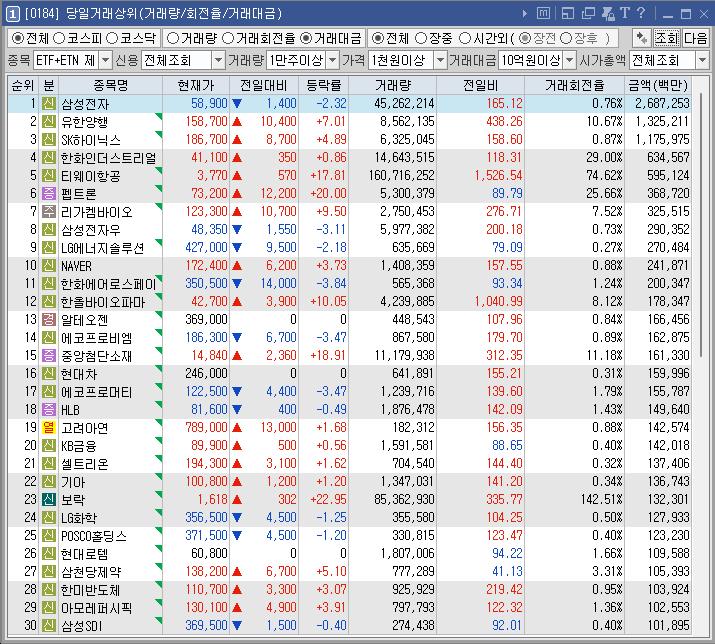This screenshot has height=644, width=715.
Task: Sort by the 거래회전율 column header
Action: point(574,85)
